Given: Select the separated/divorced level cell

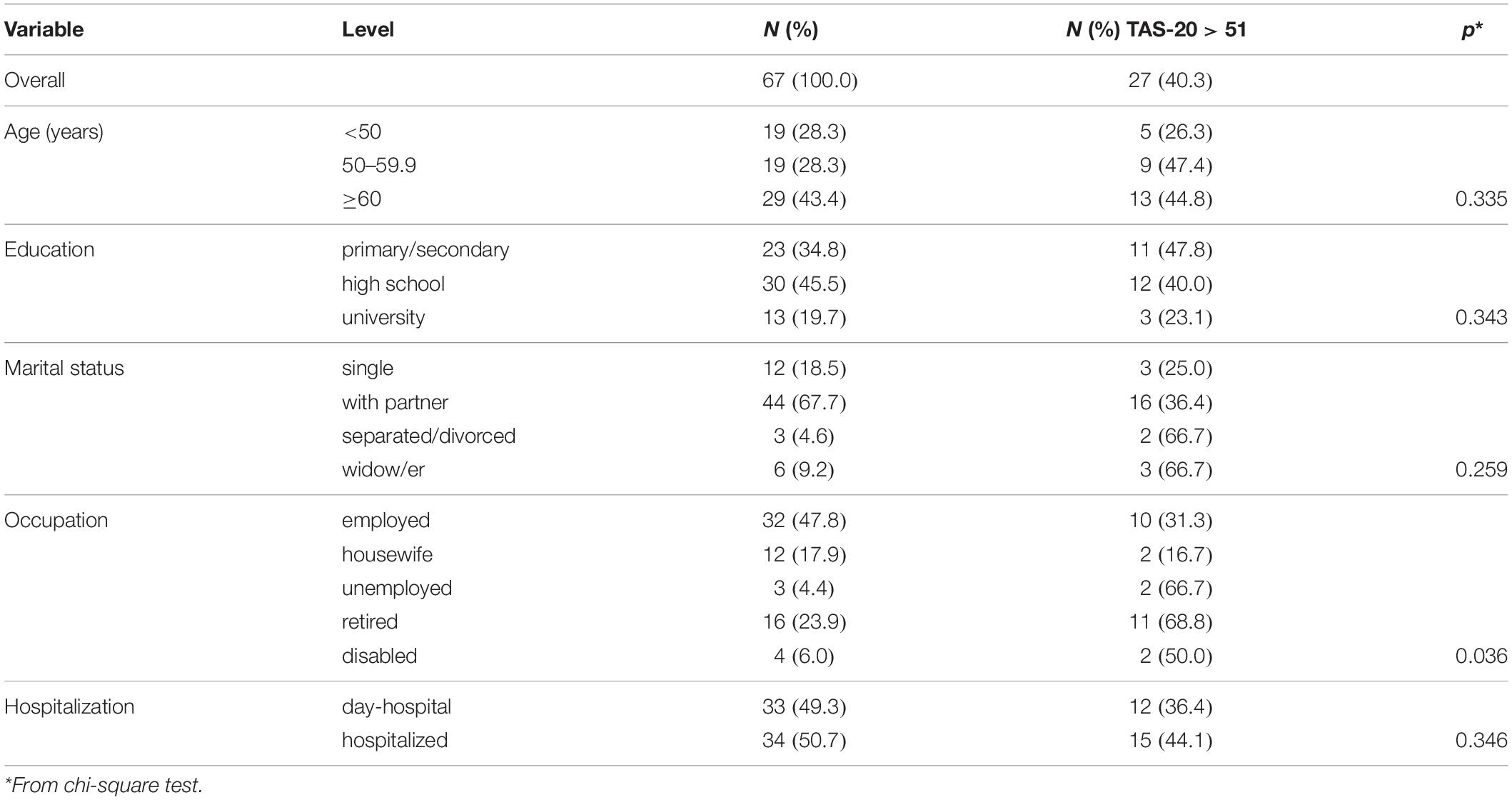Looking at the screenshot, I should click(x=428, y=436).
